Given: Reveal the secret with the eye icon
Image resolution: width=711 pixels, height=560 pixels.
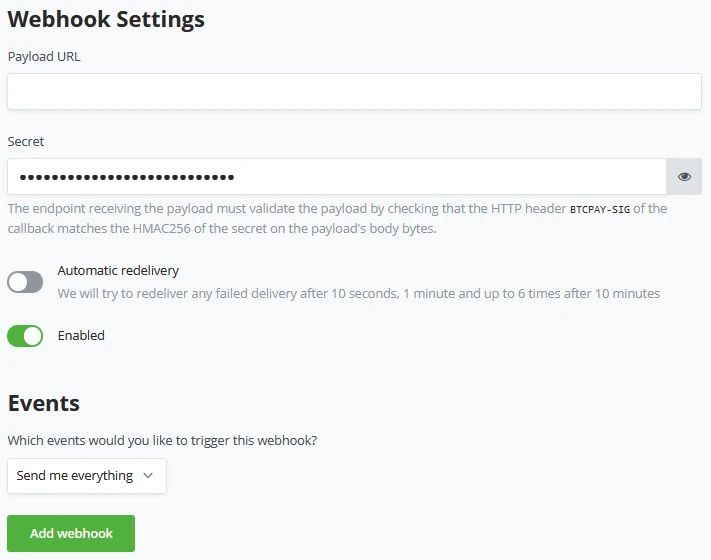Looking at the screenshot, I should [x=684, y=177].
